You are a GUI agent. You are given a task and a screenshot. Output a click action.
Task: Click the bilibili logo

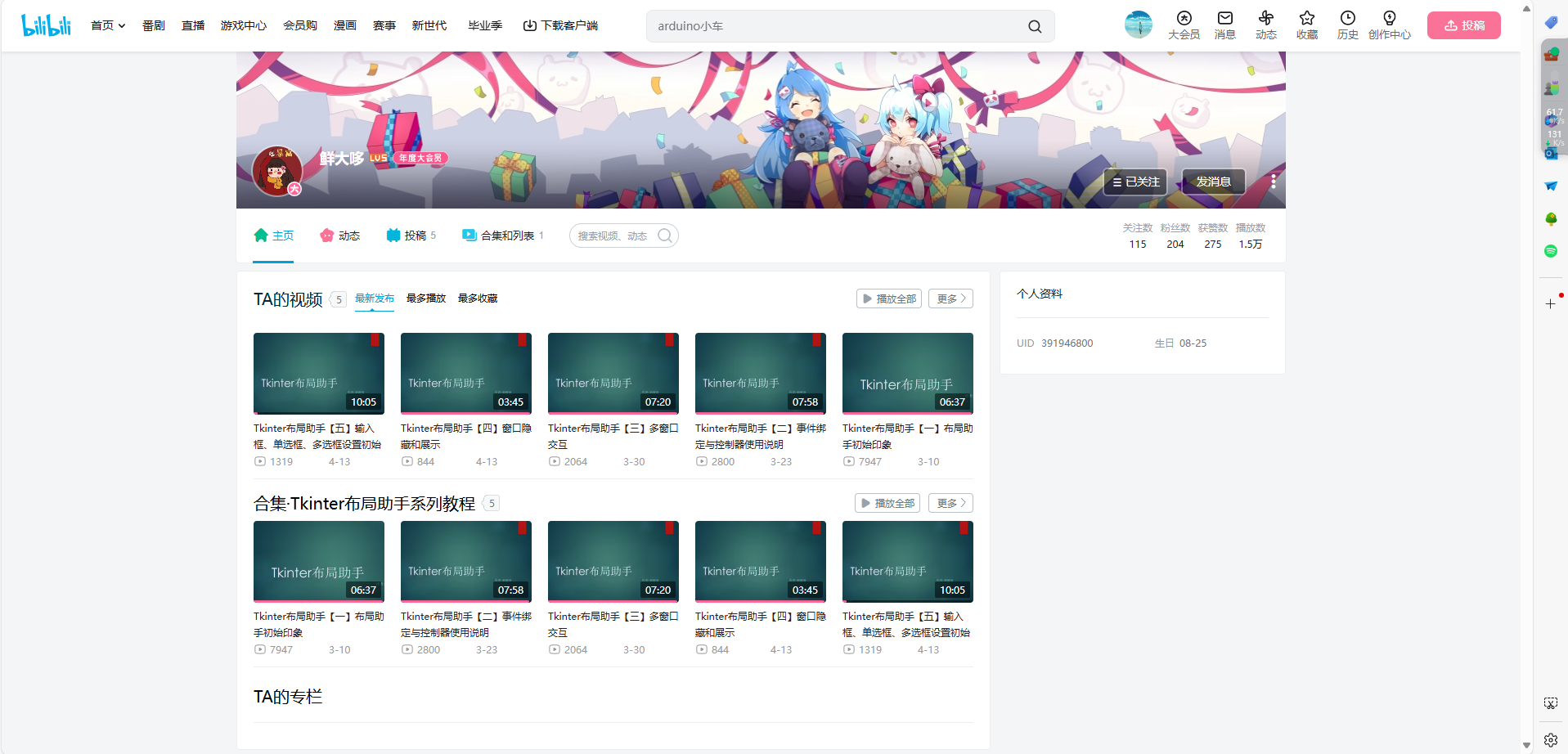tap(46, 25)
